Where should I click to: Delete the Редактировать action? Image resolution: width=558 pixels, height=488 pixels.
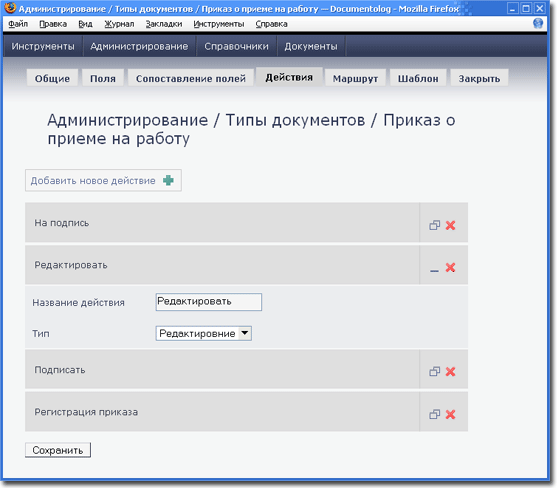tap(451, 267)
